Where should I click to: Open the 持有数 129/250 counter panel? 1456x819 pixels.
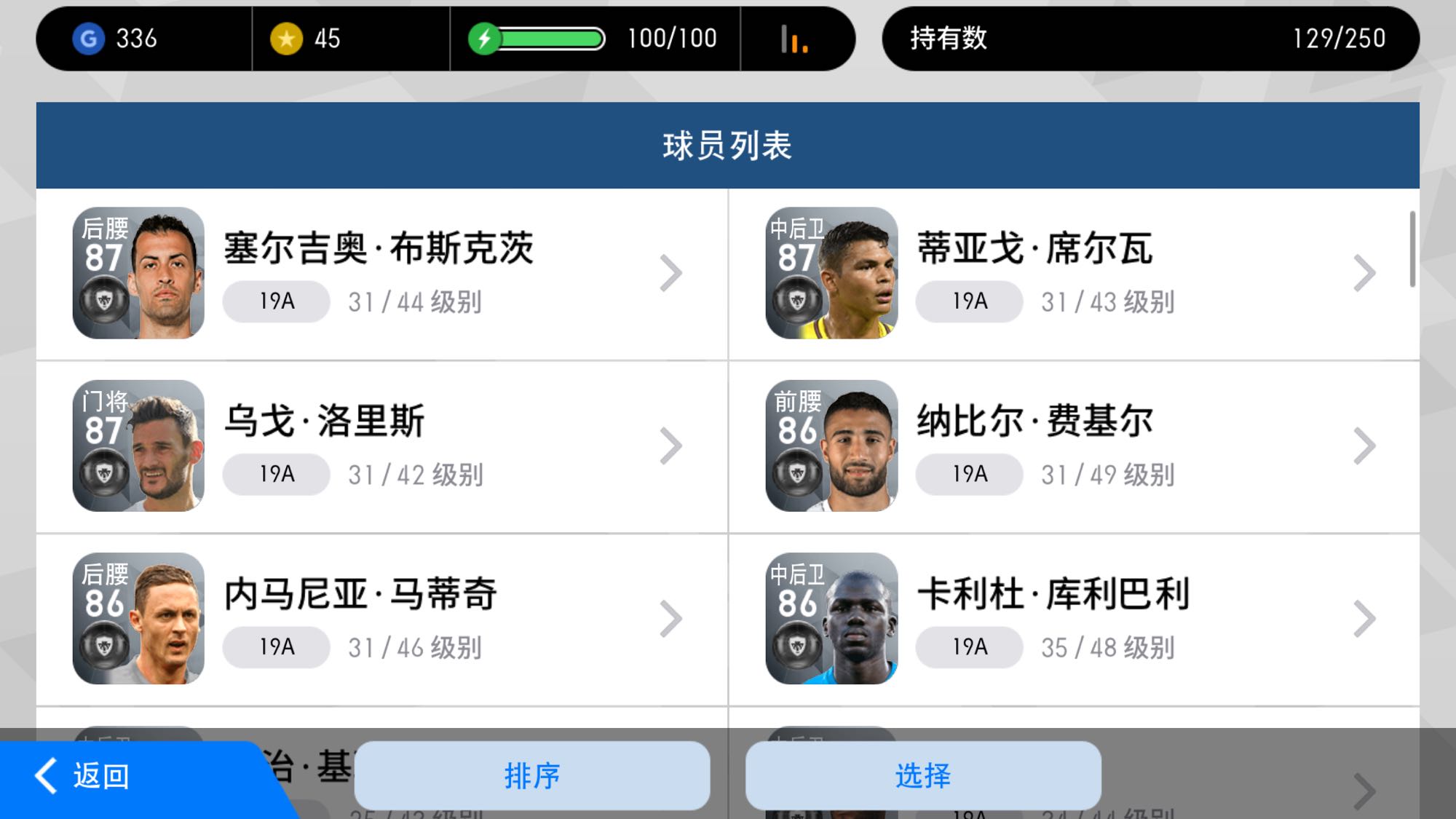[1150, 39]
